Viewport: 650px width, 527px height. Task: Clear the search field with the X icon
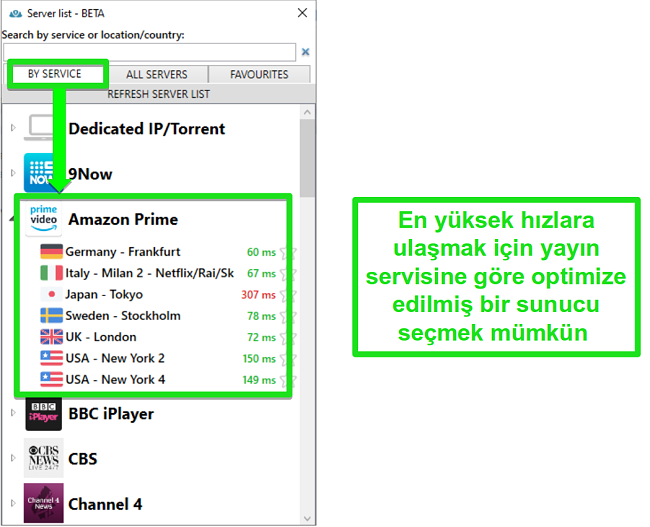click(x=306, y=52)
